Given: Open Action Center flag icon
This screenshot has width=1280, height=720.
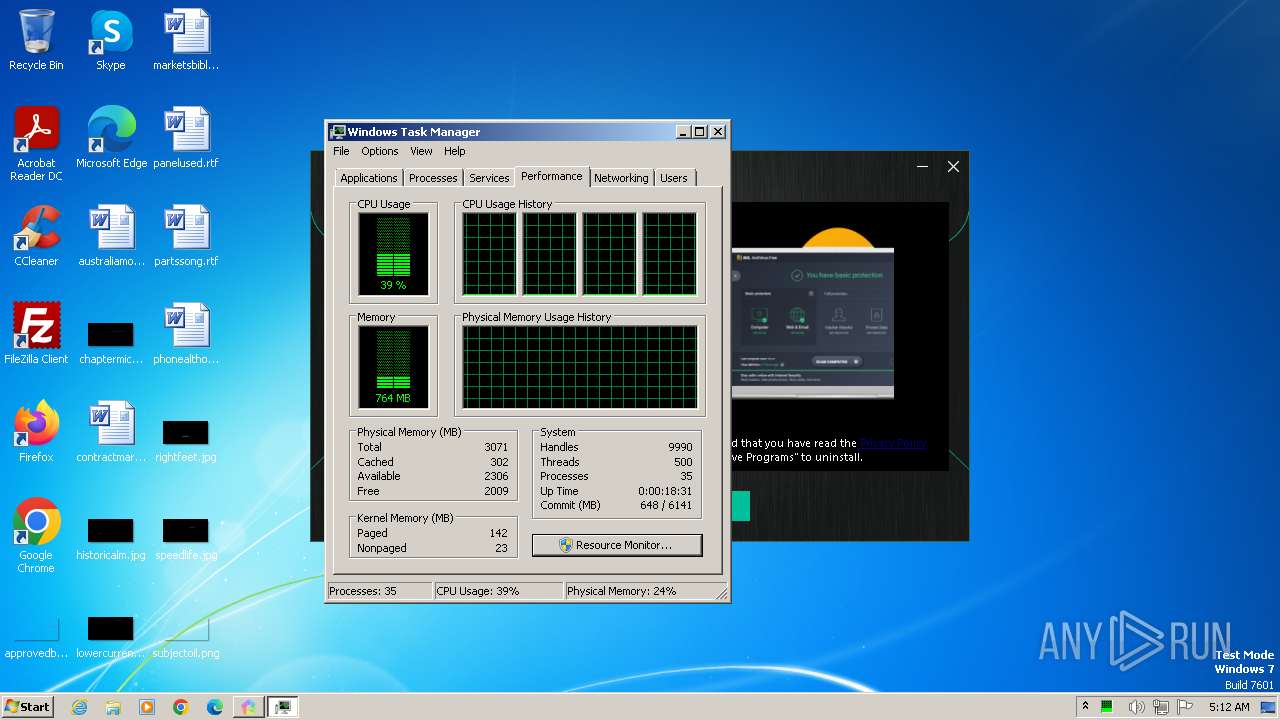Looking at the screenshot, I should 1185,707.
